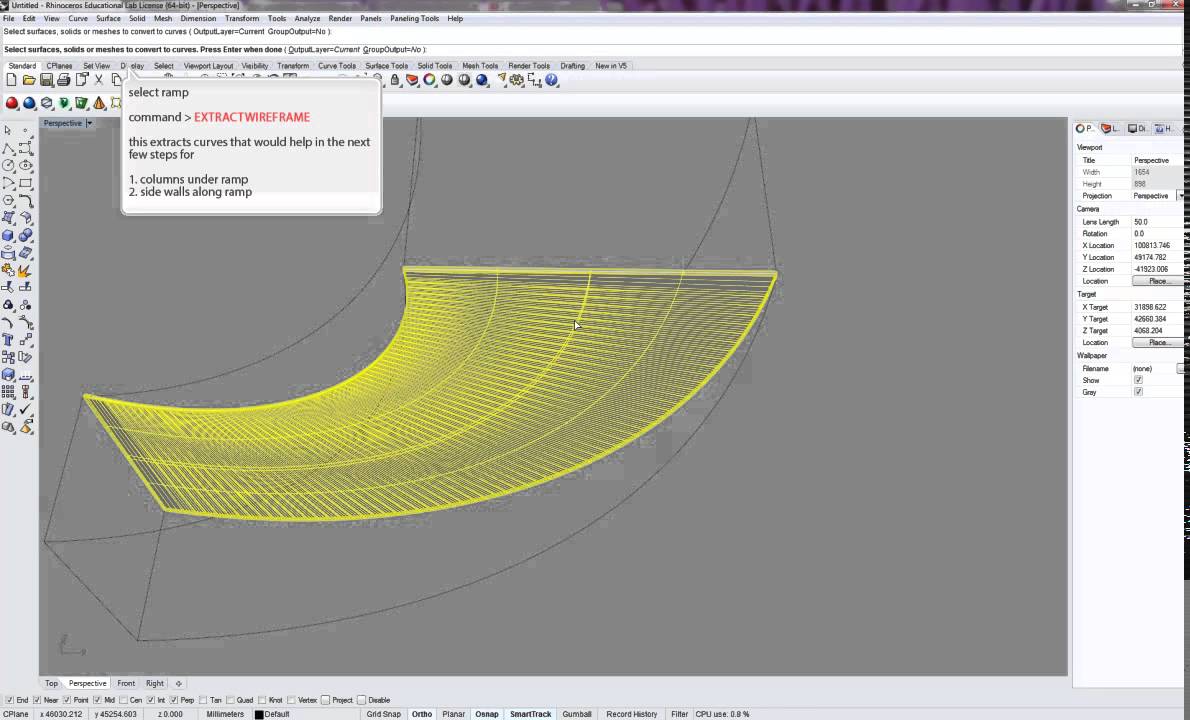The image size is (1190, 720).
Task: Select the Polyline tool in left toolbar
Action: coord(8,148)
